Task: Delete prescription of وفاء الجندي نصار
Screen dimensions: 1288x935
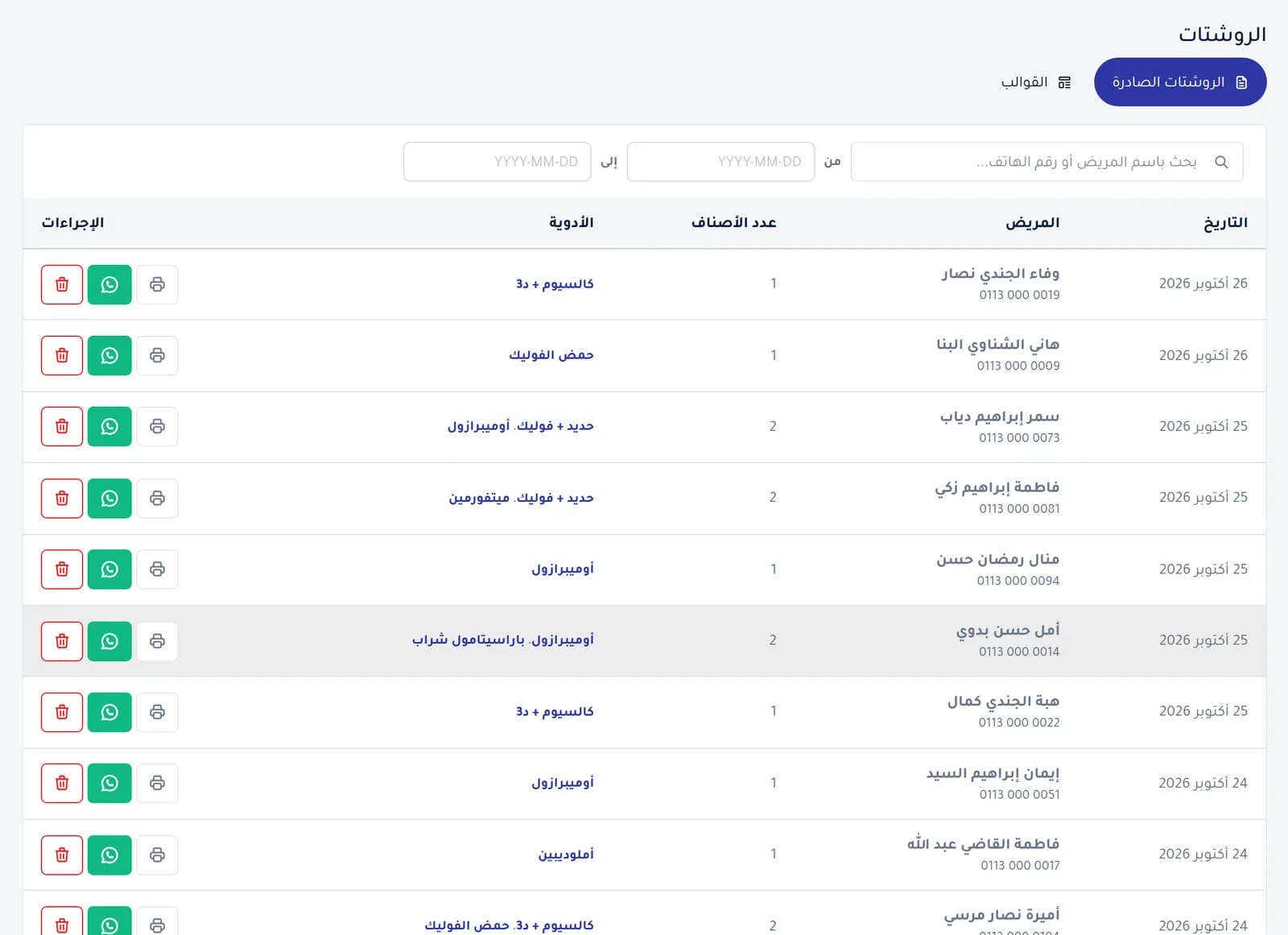Action: [62, 284]
